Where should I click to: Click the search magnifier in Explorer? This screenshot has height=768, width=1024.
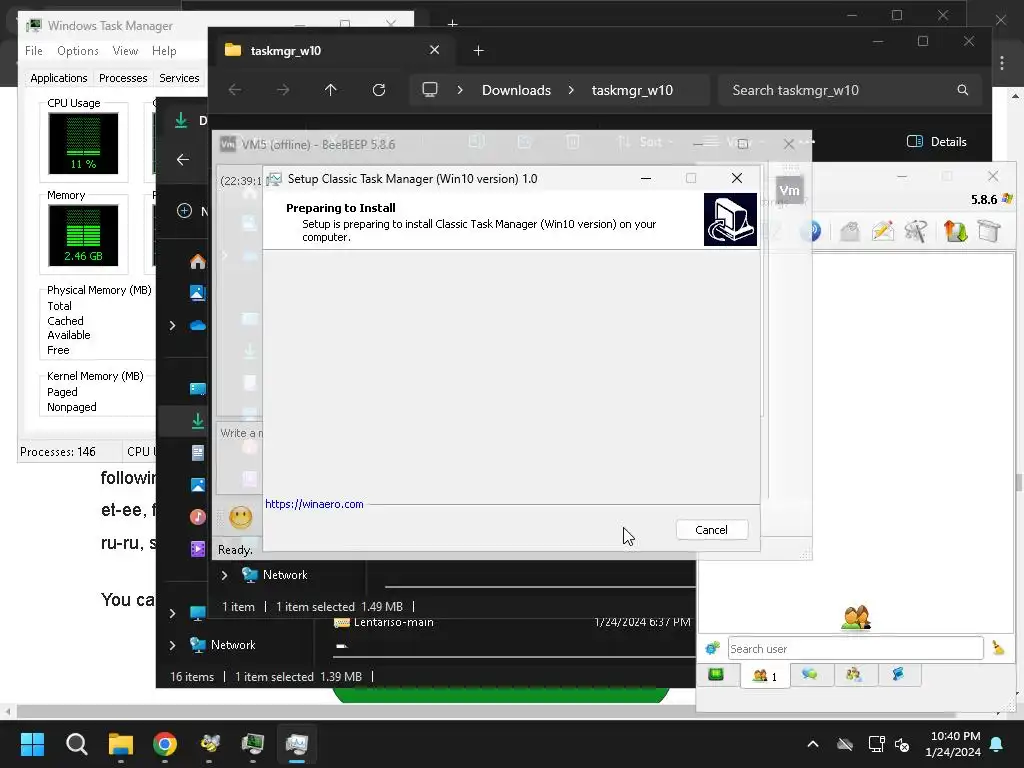(x=963, y=90)
